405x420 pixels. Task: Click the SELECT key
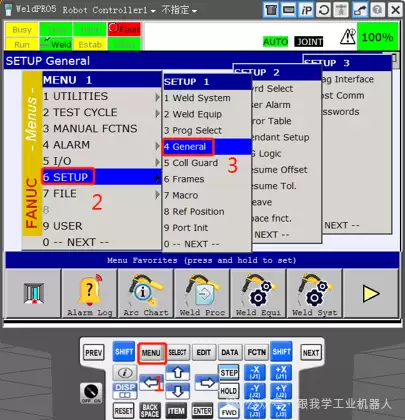coord(177,353)
